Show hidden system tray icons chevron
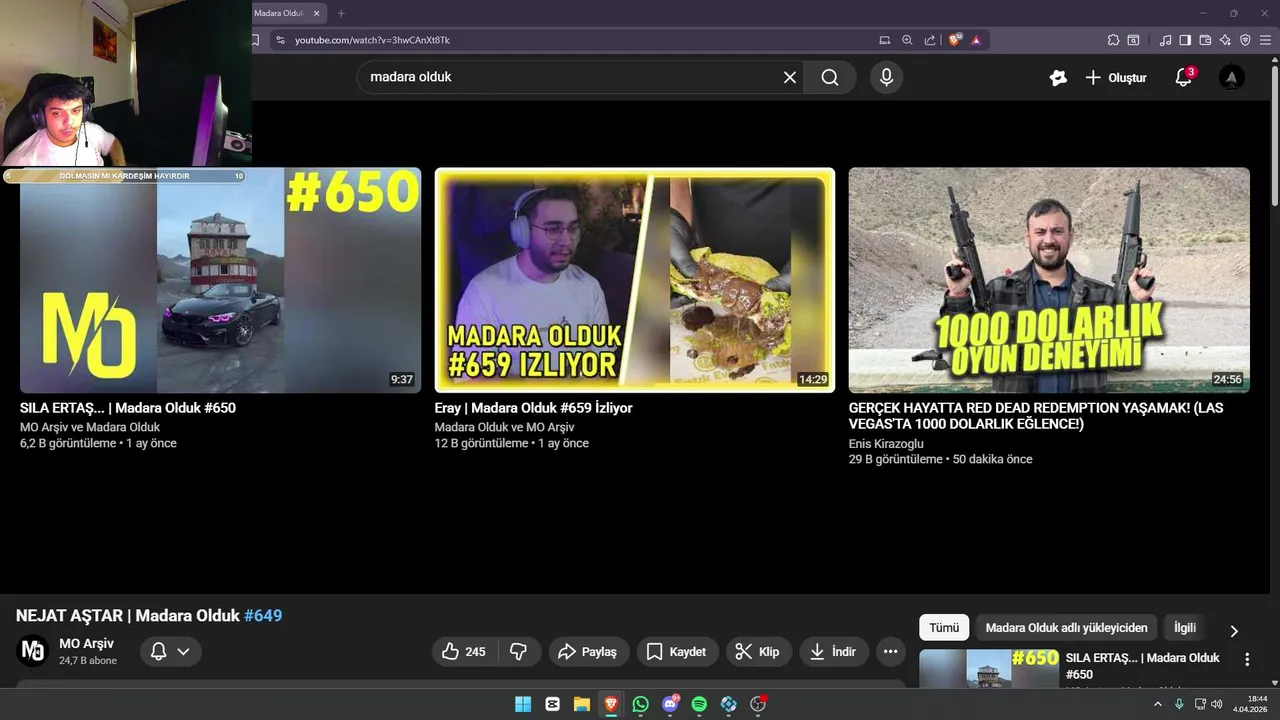The width and height of the screenshot is (1280, 720). pos(1158,704)
